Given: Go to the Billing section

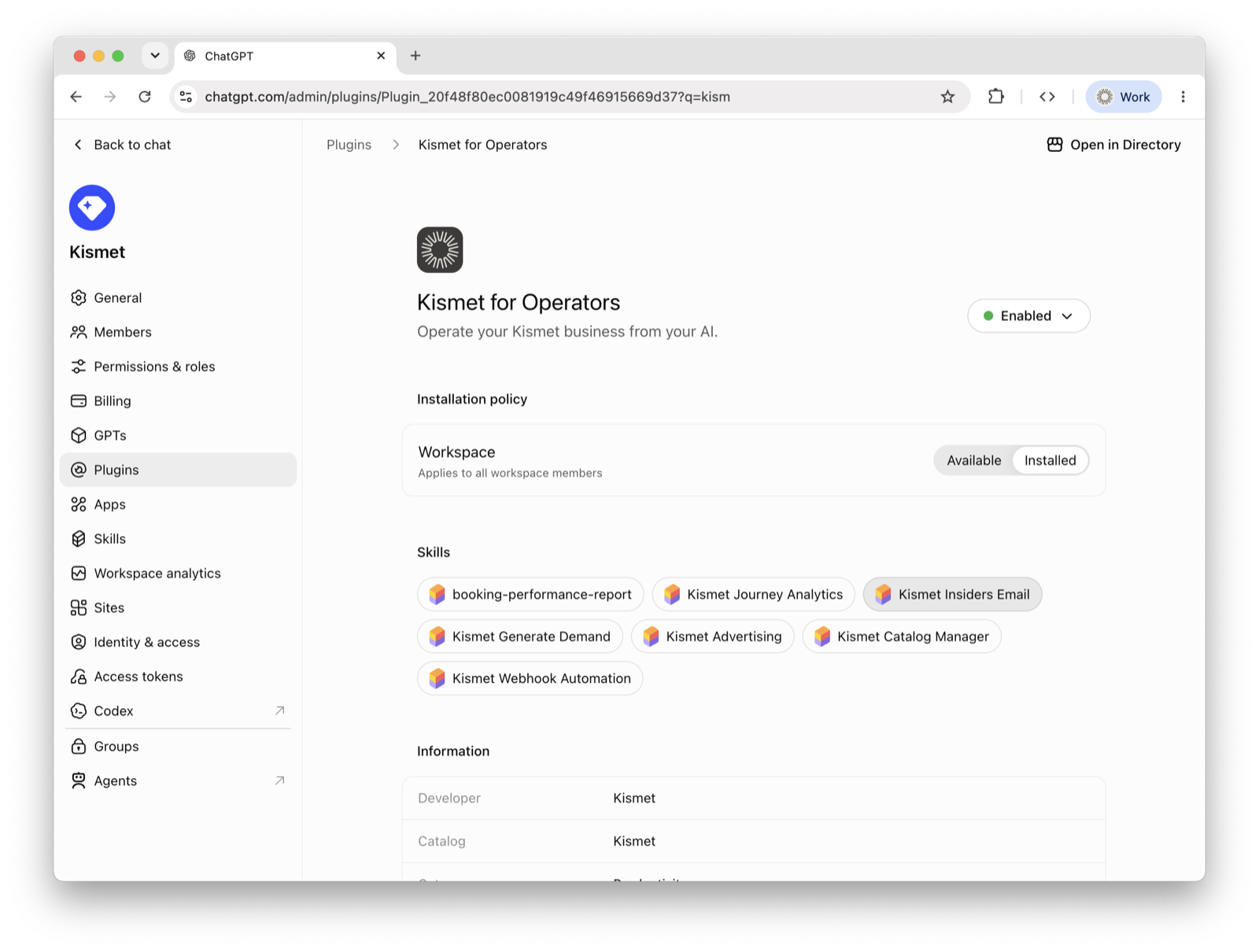Looking at the screenshot, I should coord(178,401).
